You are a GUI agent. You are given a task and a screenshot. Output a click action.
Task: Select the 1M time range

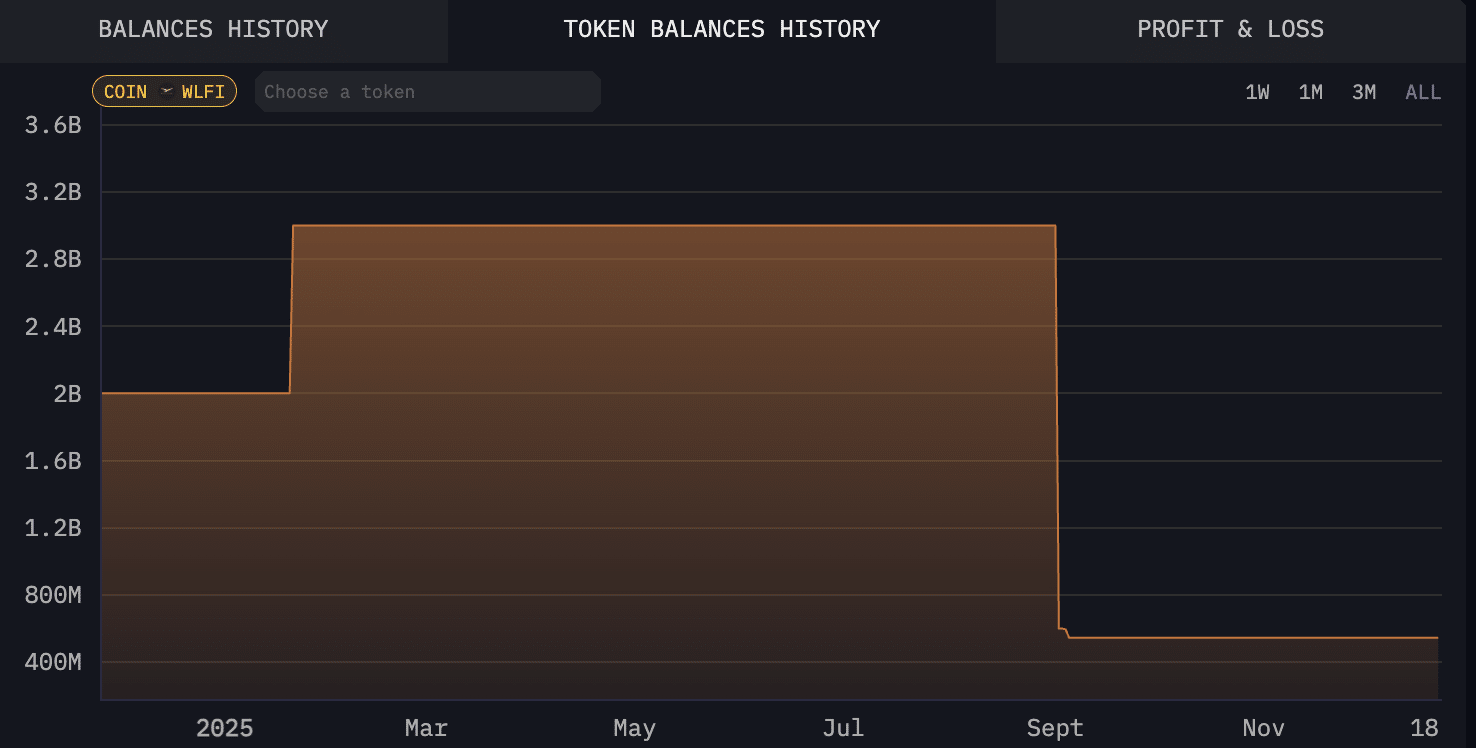pyautogui.click(x=1310, y=93)
